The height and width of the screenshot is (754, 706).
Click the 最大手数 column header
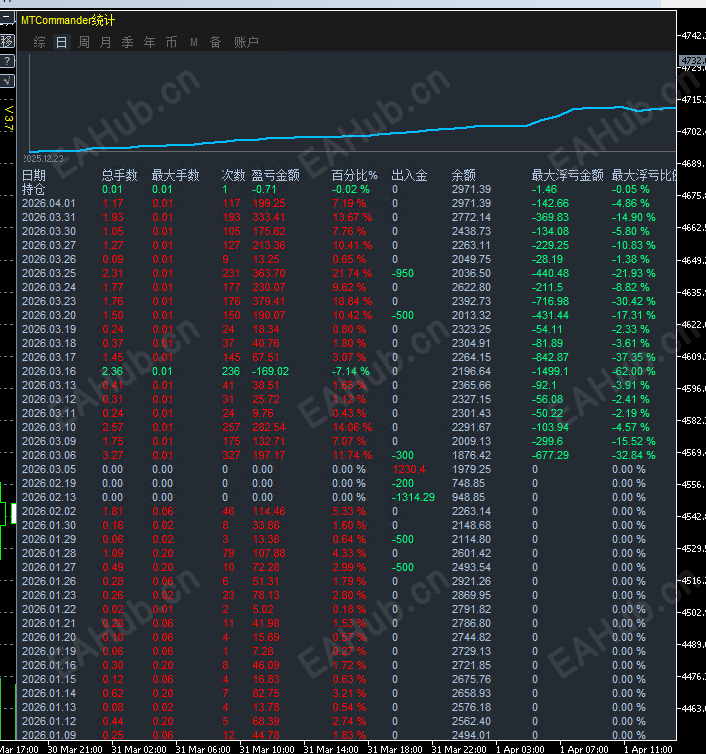pyautogui.click(x=176, y=175)
